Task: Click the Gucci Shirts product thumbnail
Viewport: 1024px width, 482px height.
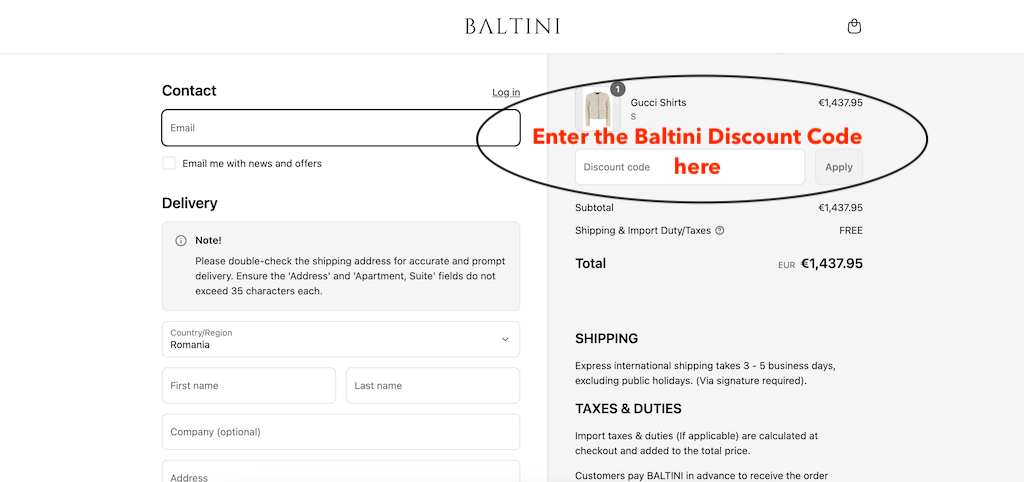Action: tap(598, 108)
